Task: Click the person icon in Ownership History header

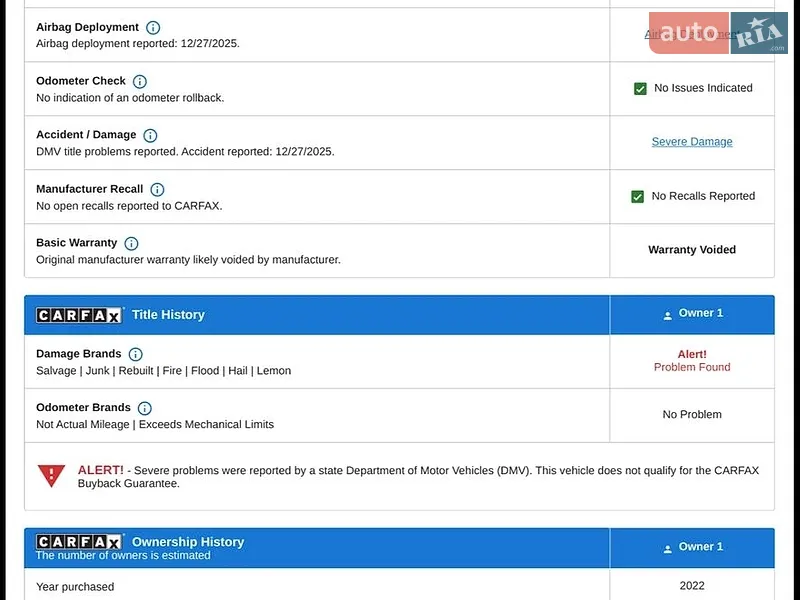Action: pos(667,549)
